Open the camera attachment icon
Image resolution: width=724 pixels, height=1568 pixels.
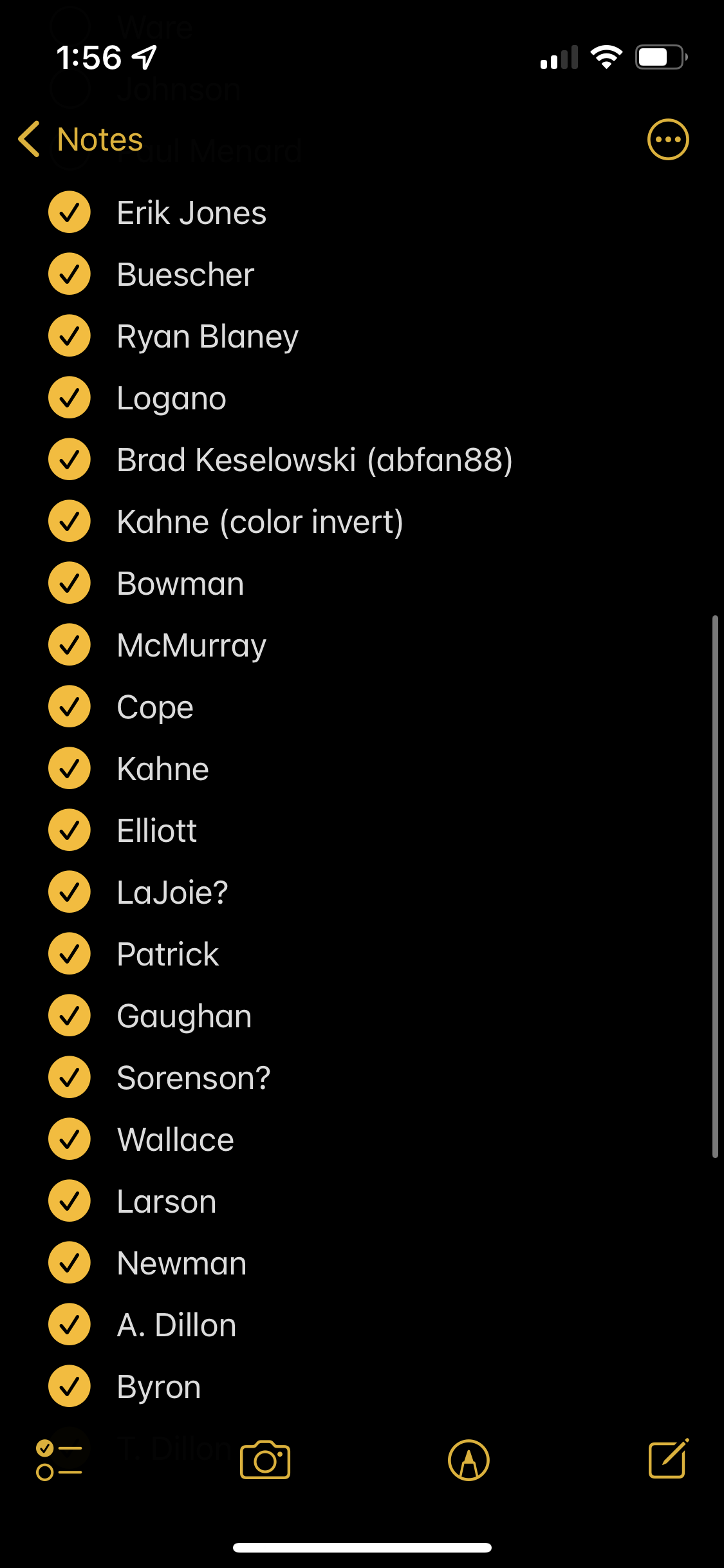coord(265,1460)
